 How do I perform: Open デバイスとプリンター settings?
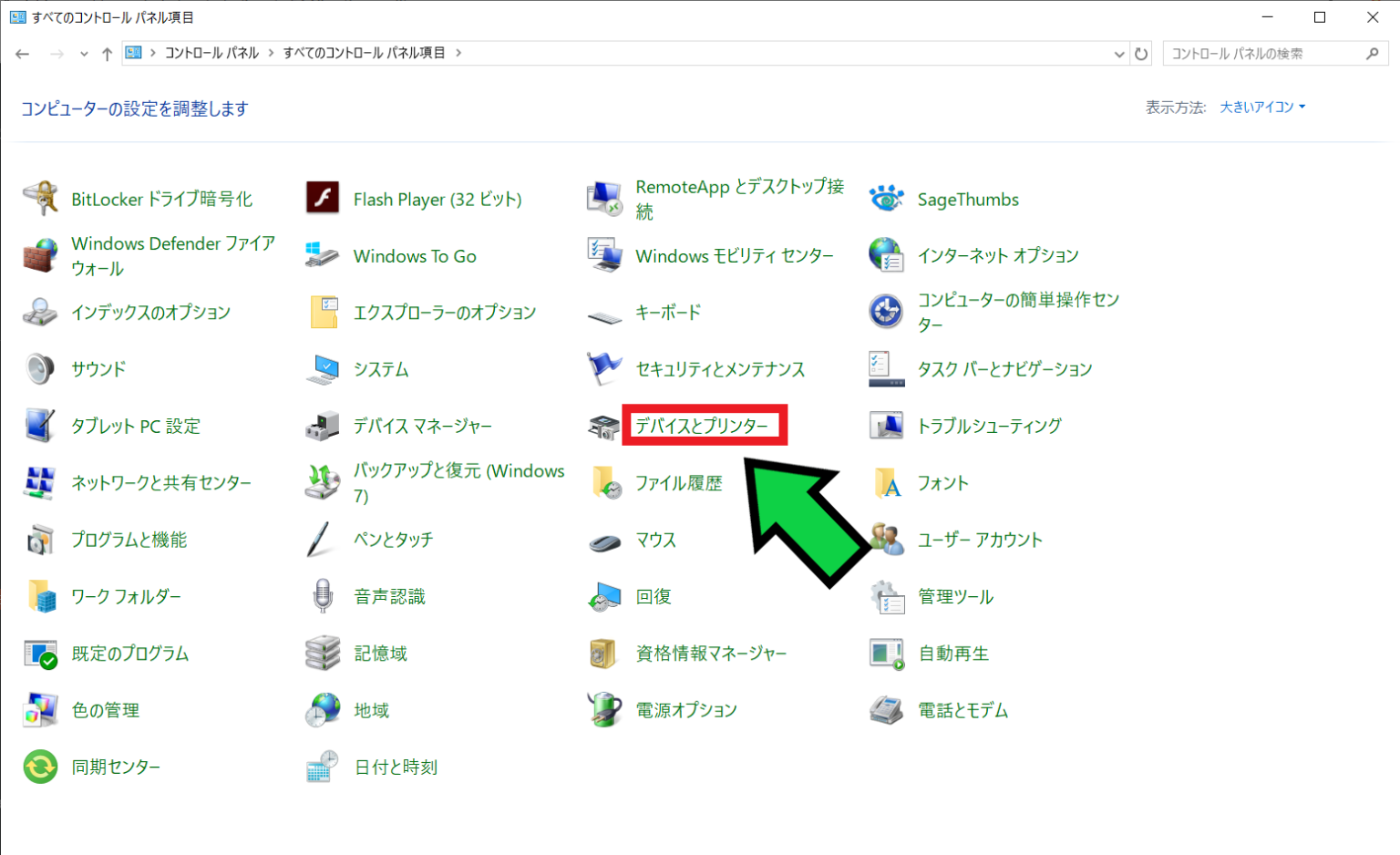[703, 425]
